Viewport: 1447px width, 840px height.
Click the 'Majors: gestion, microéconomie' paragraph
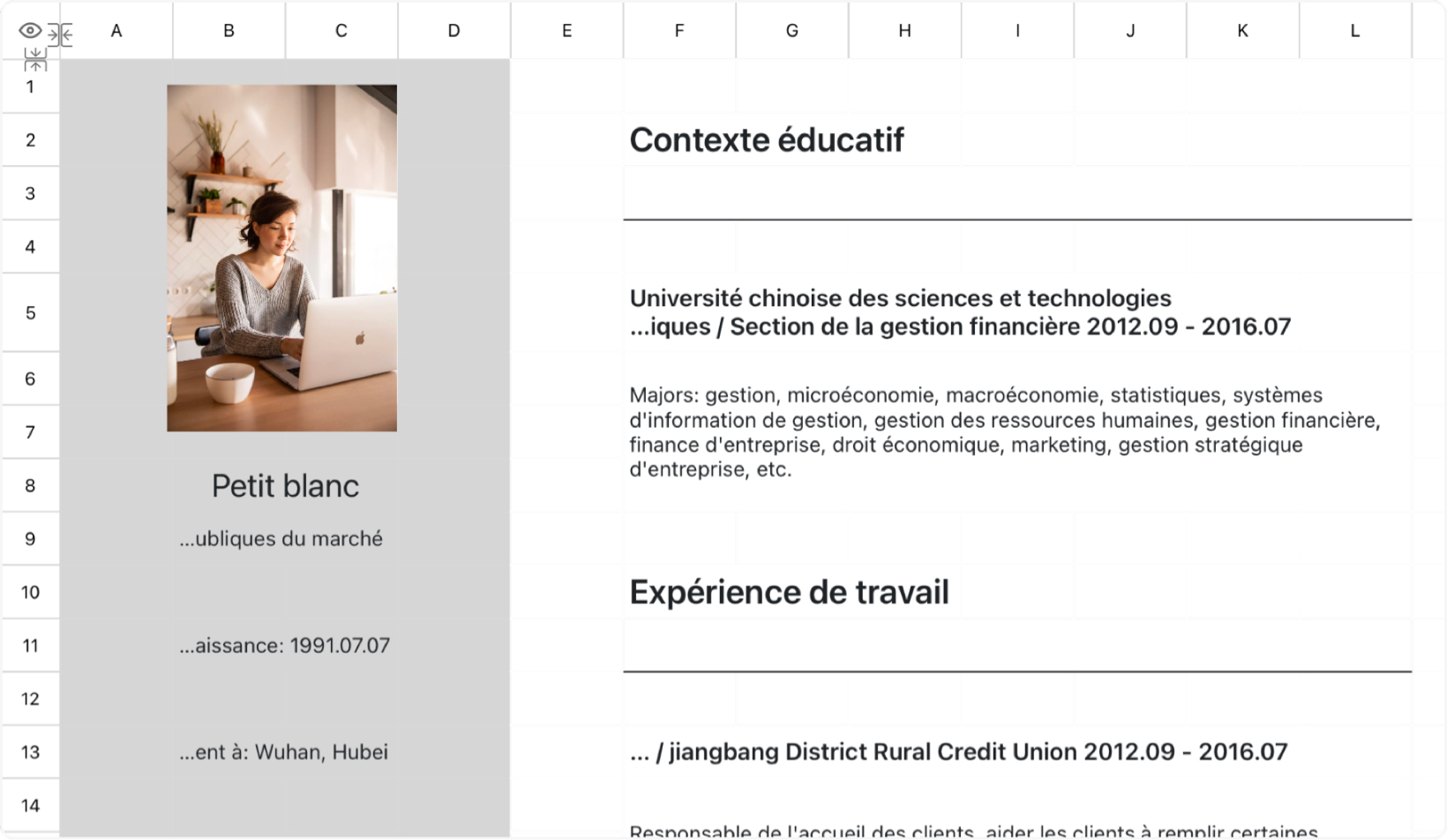[x=1005, y=432]
